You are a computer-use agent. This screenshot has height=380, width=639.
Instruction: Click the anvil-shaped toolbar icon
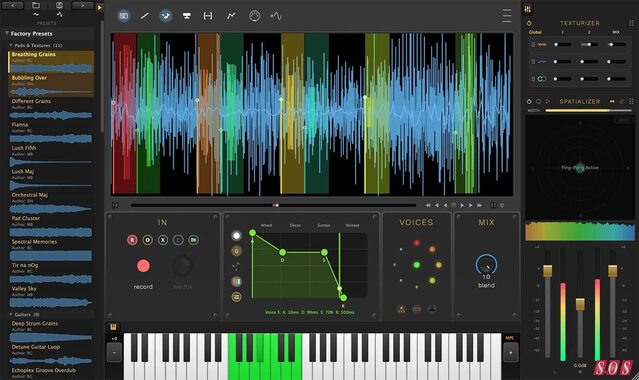(x=187, y=16)
